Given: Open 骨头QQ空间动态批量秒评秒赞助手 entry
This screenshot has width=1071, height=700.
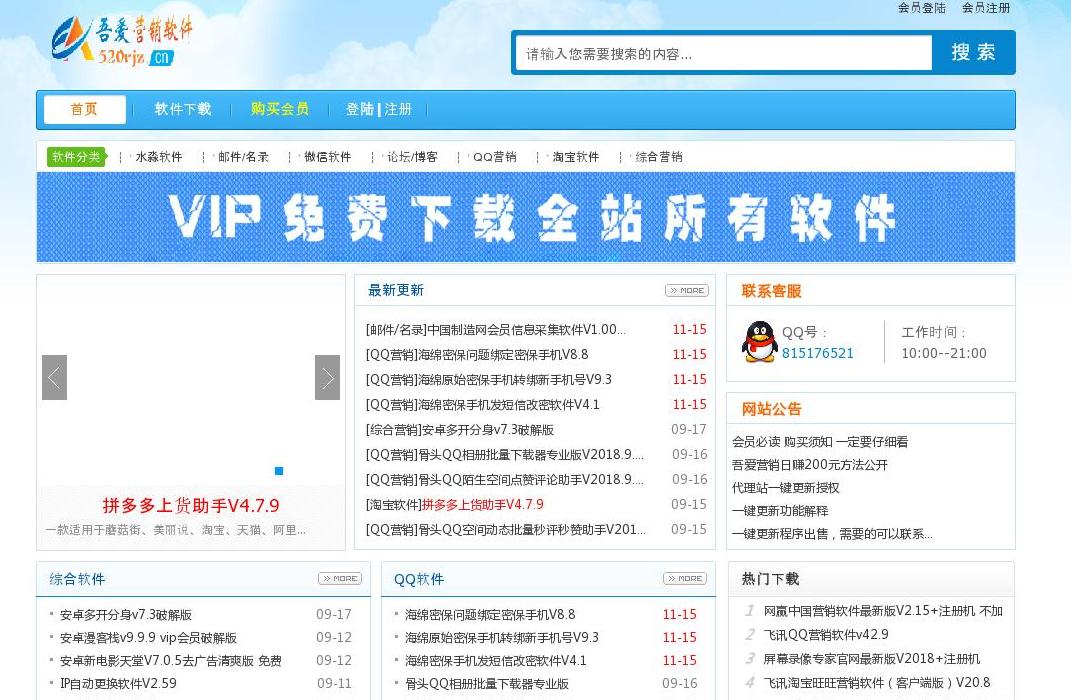Looking at the screenshot, I should point(505,529).
